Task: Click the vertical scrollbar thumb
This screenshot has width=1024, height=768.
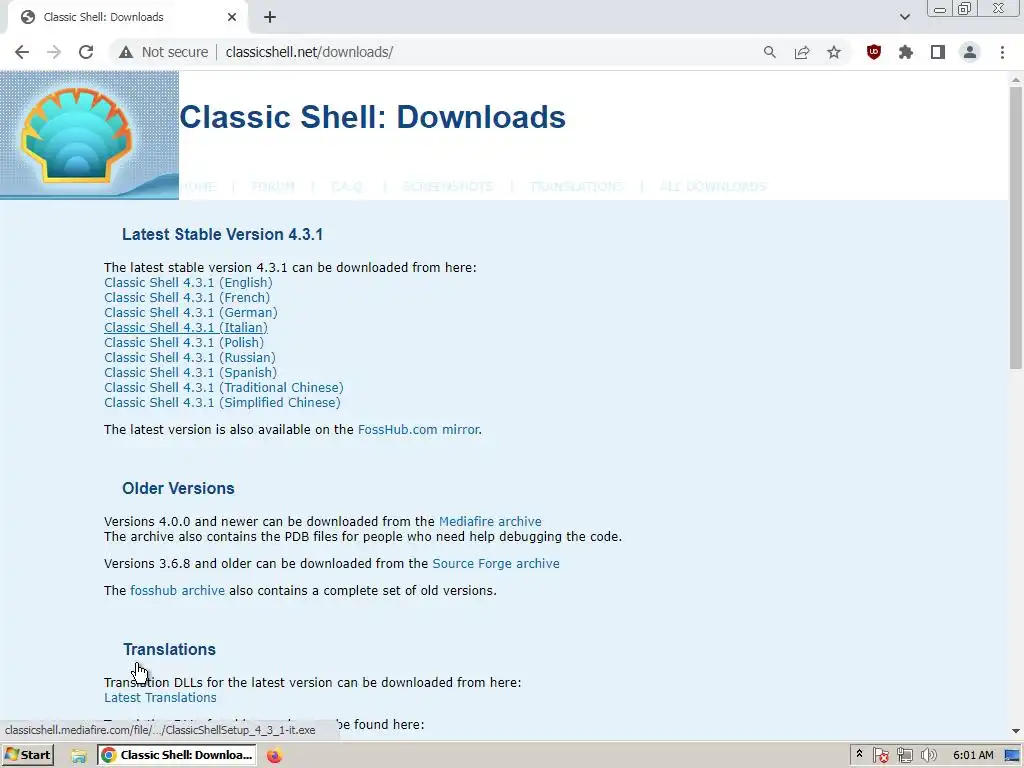Action: [x=1016, y=227]
